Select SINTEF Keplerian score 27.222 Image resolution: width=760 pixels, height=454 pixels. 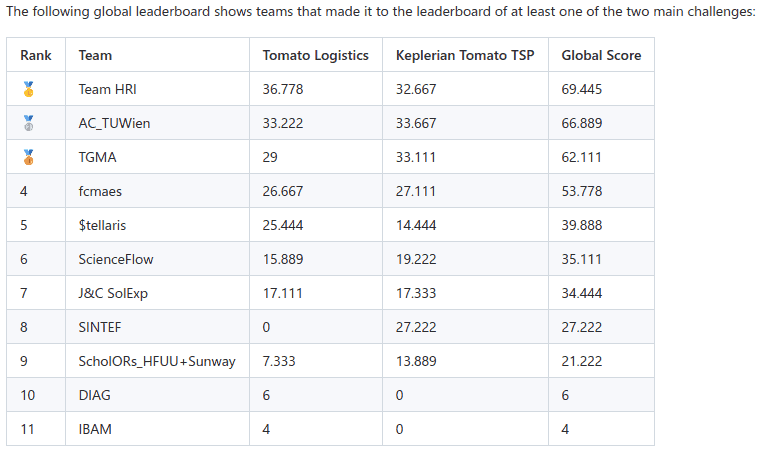[416, 327]
